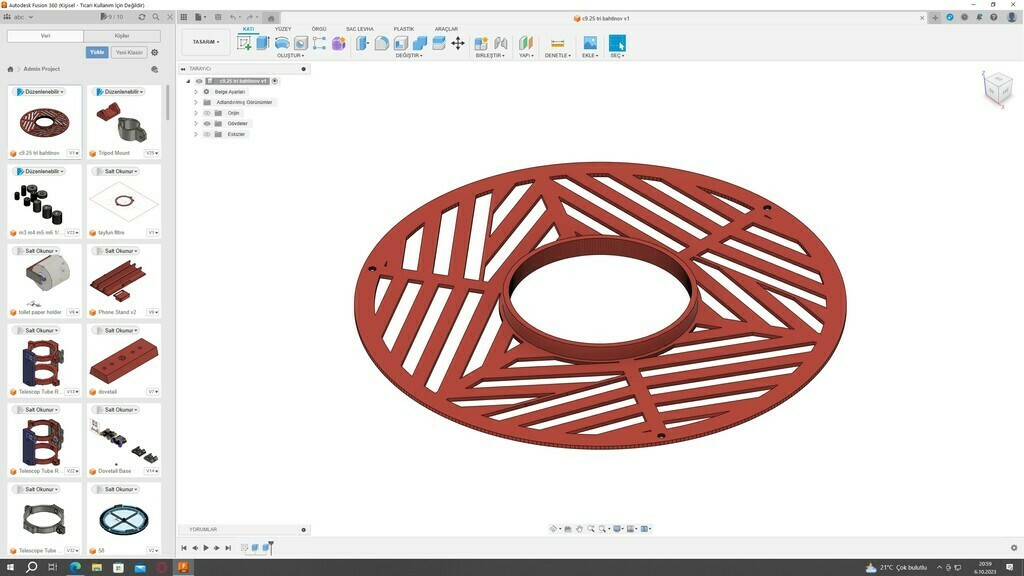1024x576 pixels.
Task: Click the Orbit icon in navigation bar
Action: (554, 529)
